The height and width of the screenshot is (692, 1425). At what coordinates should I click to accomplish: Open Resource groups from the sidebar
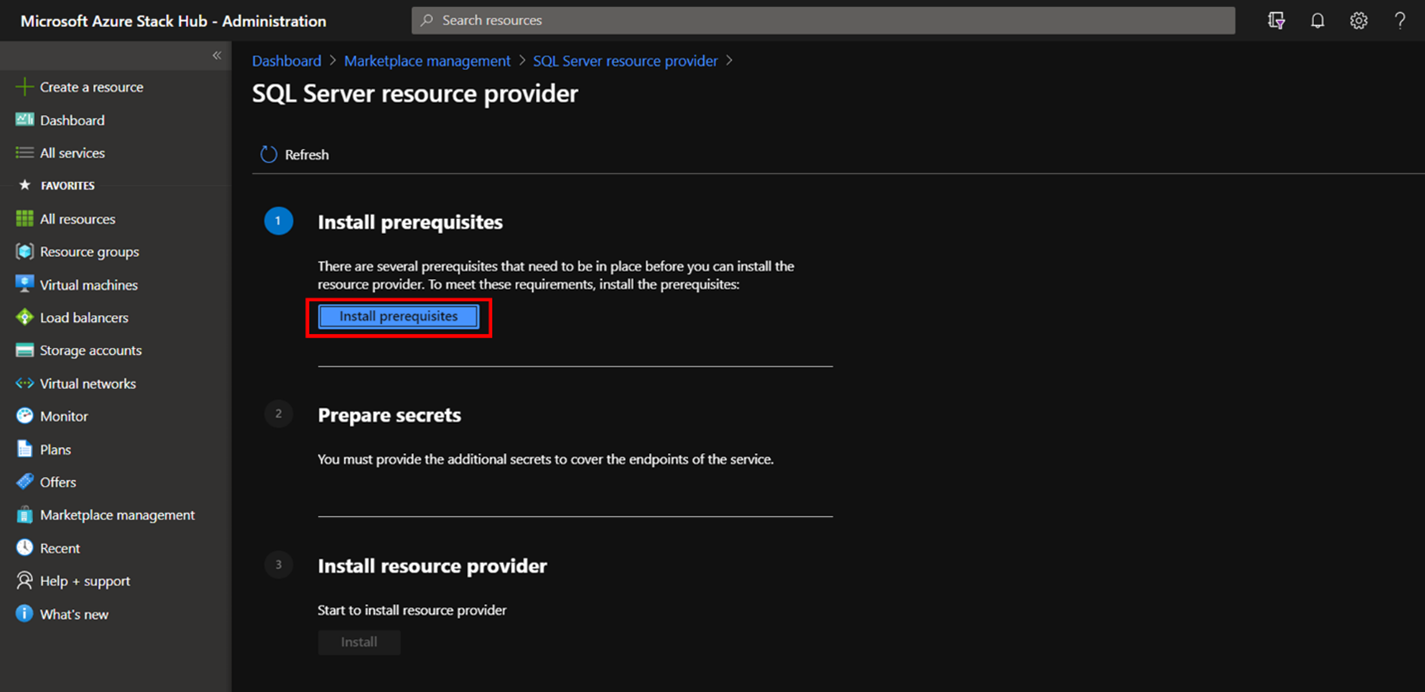point(88,251)
